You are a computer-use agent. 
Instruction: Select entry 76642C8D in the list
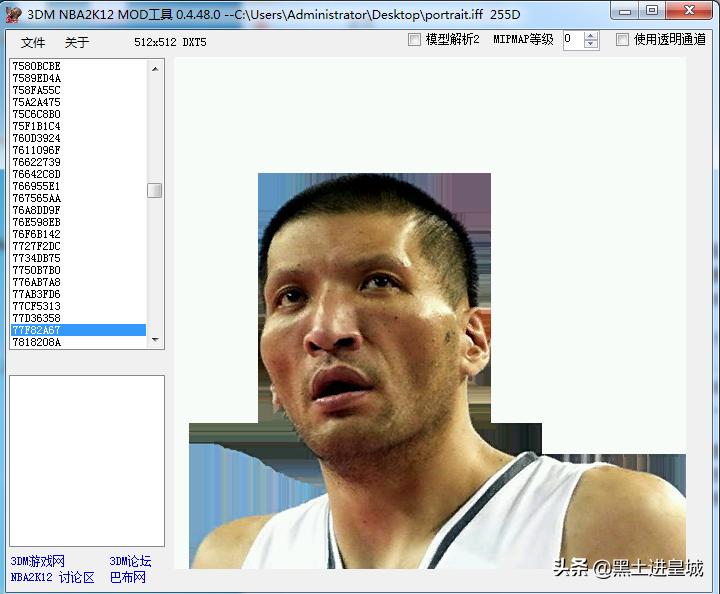click(78, 174)
